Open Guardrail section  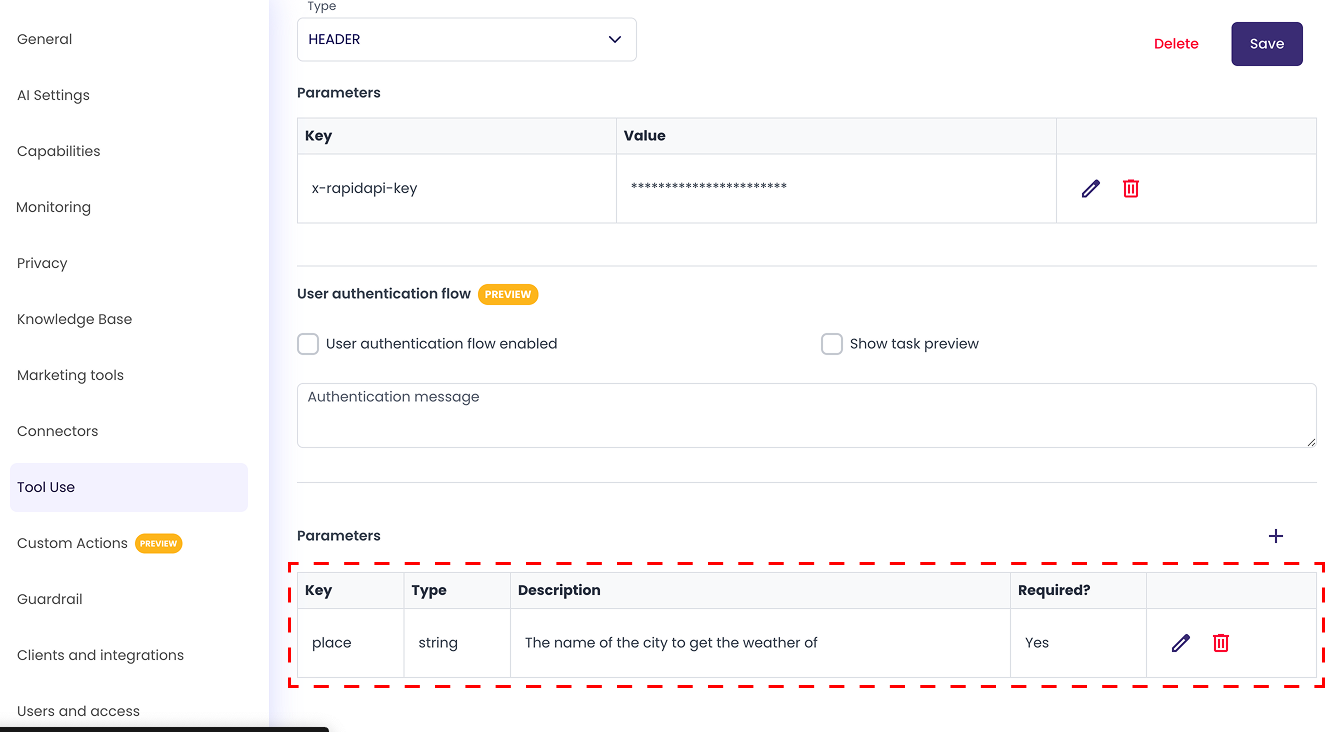[50, 599]
